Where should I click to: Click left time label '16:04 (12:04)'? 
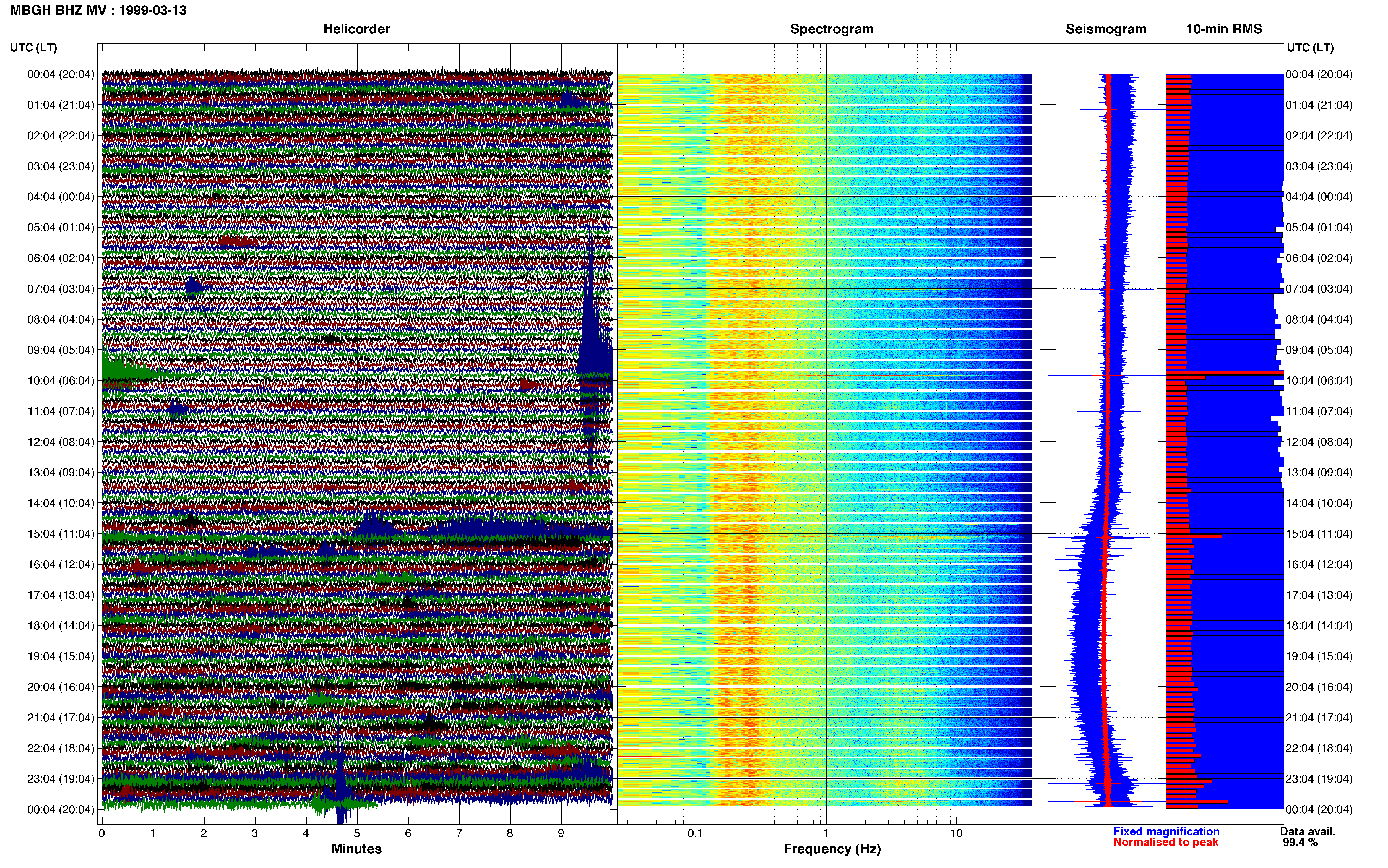point(61,564)
